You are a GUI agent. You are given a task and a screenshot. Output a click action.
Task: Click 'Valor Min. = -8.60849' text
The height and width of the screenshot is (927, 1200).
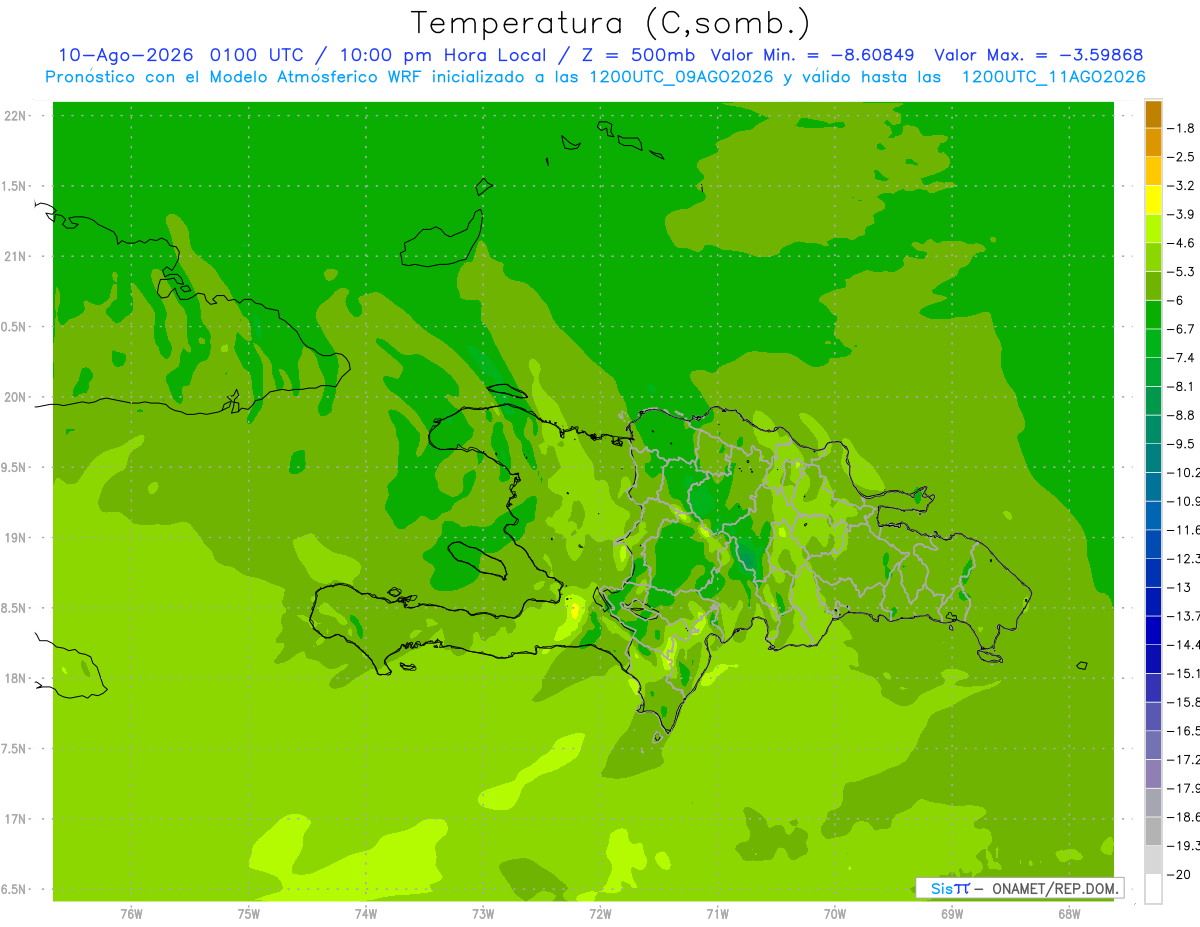coord(814,55)
